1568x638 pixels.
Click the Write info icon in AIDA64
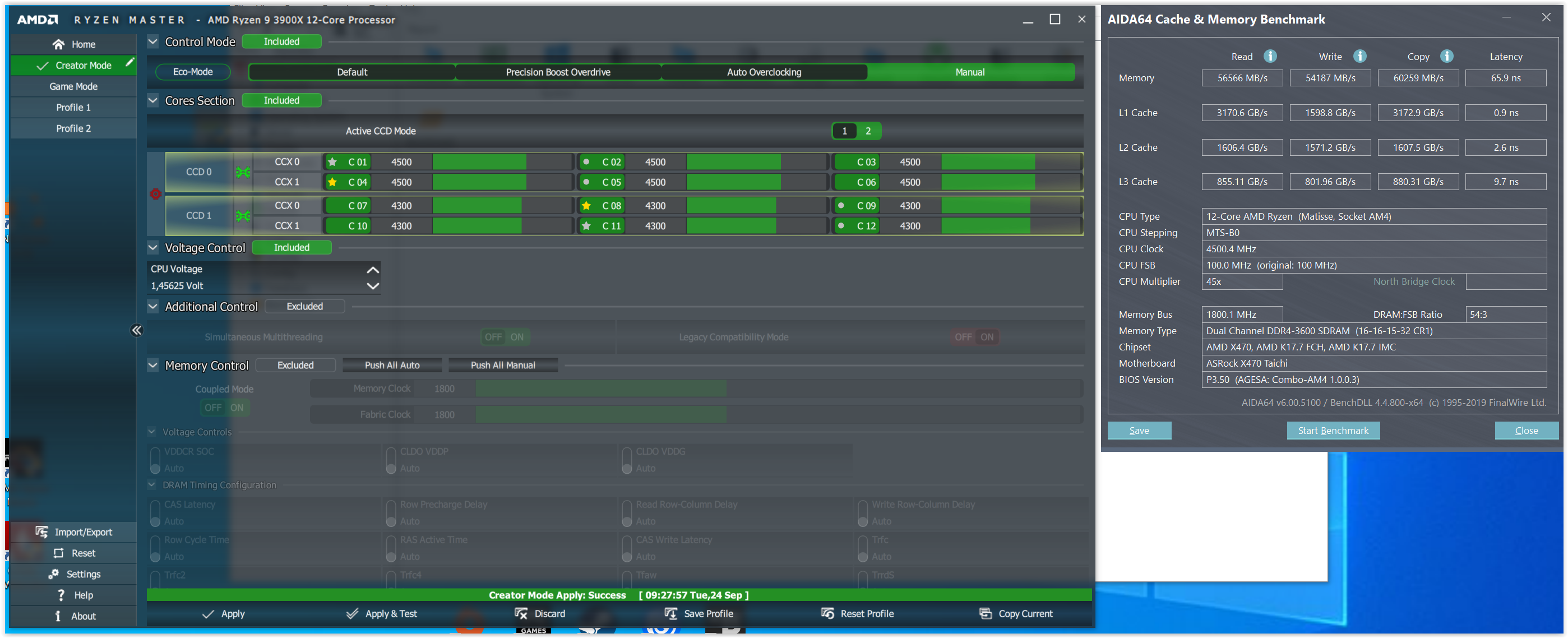tap(1360, 56)
